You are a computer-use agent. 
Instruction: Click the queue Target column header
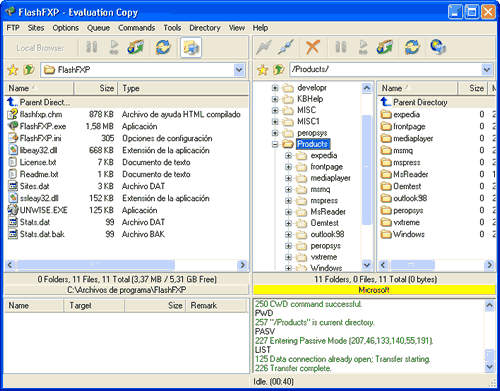point(94,305)
